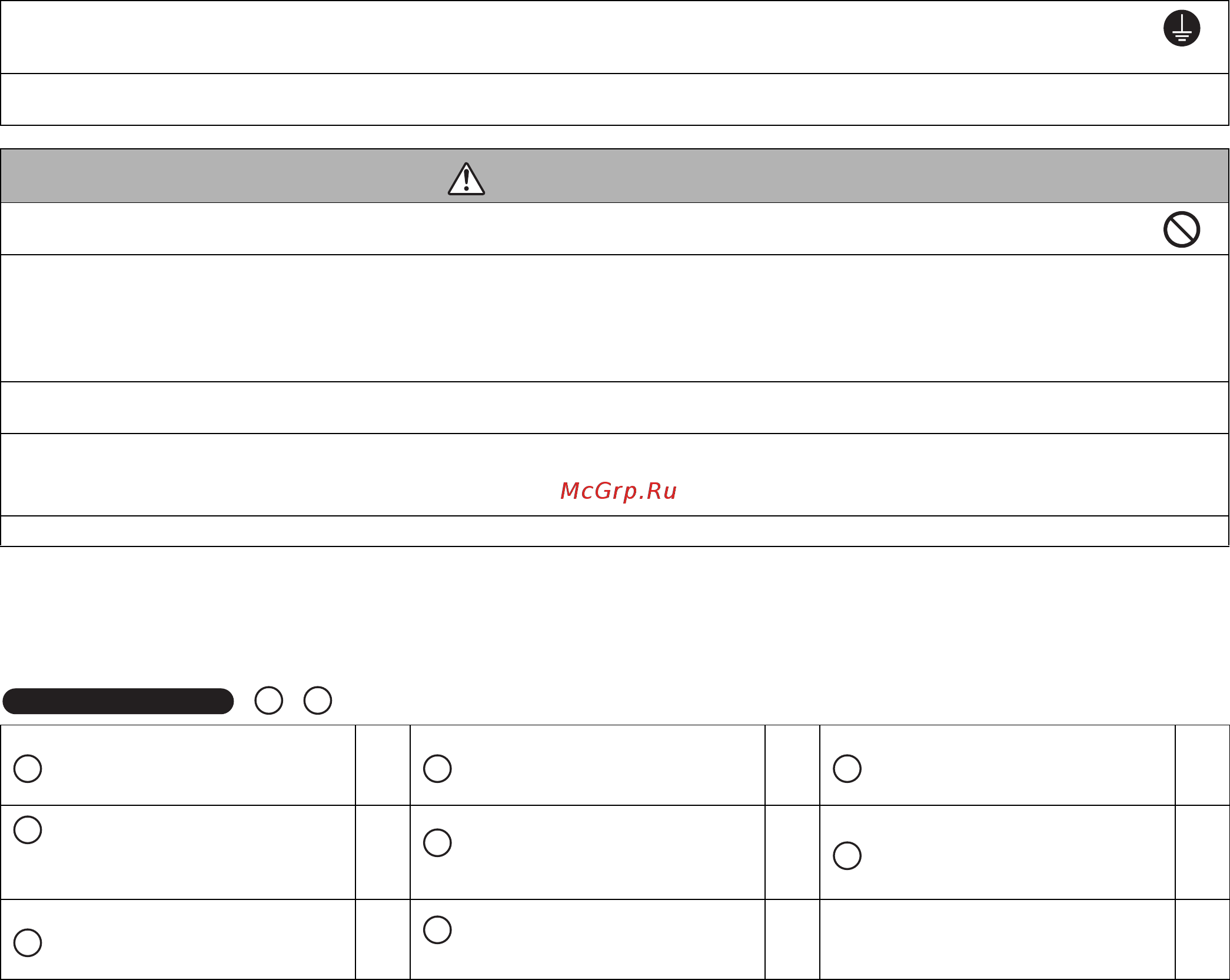Click the blank row below the ground symbol row
The image size is (1230, 980).
[x=615, y=99]
